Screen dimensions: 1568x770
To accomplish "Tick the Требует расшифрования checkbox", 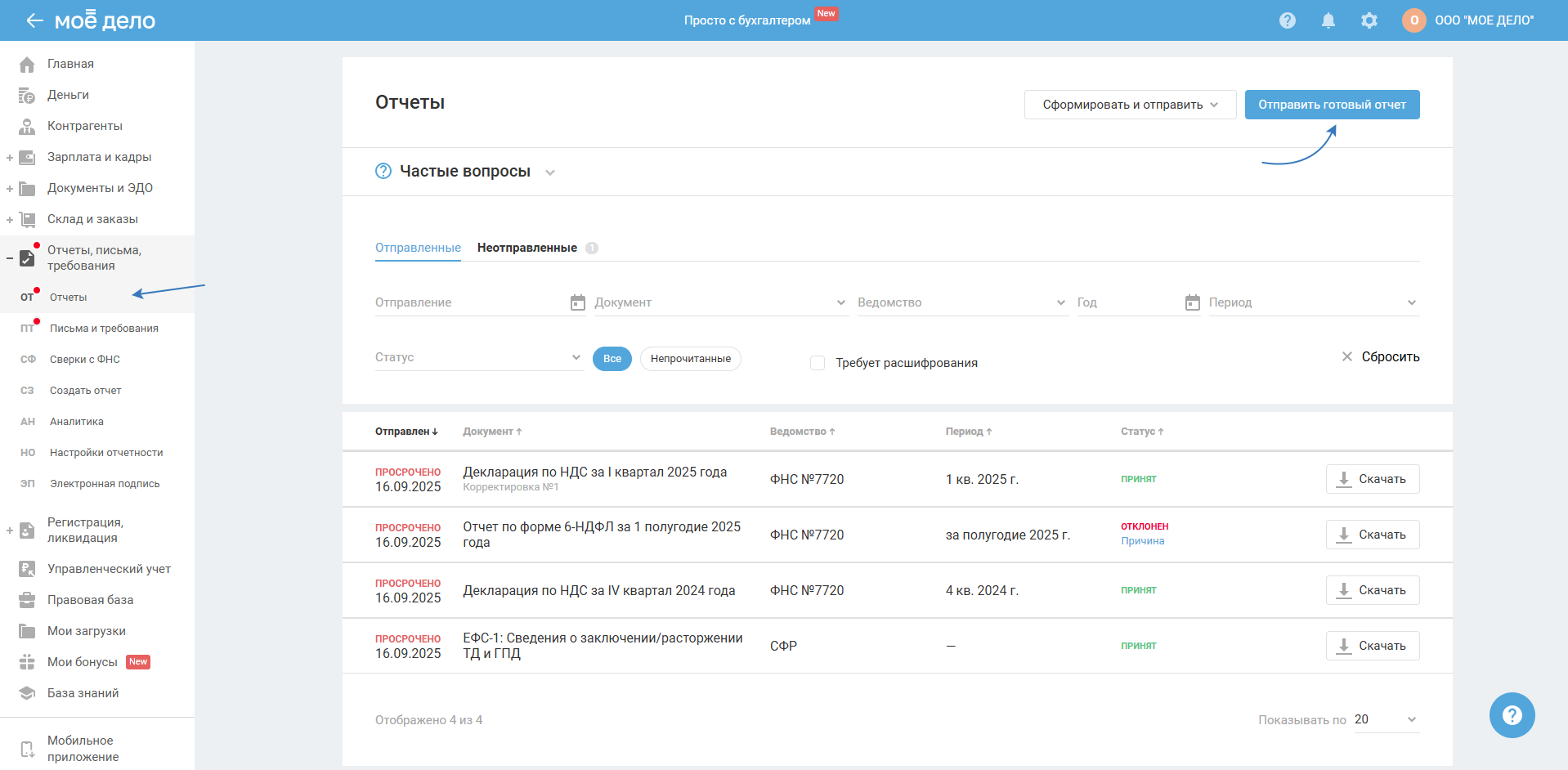I will pyautogui.click(x=817, y=363).
